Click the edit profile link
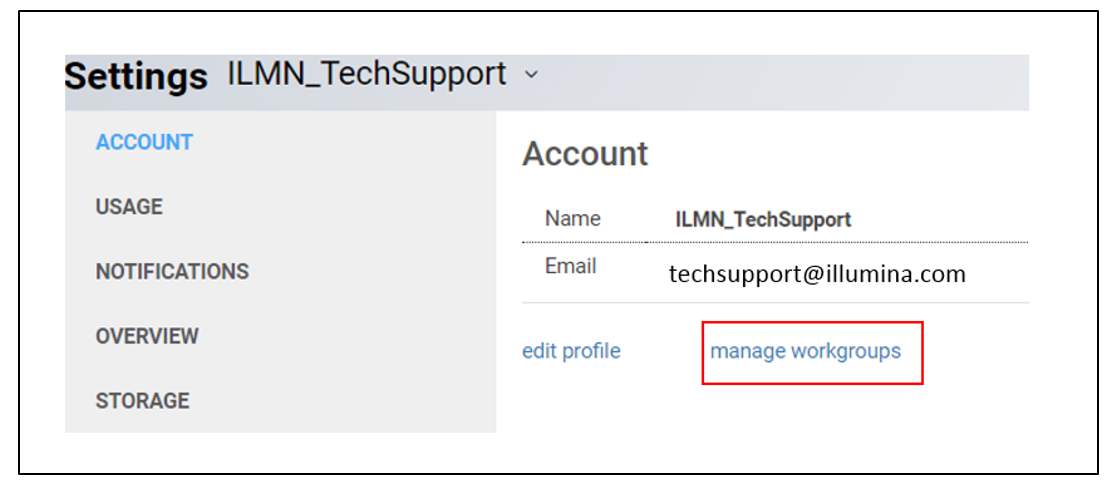This screenshot has width=1110, height=485. pos(571,351)
